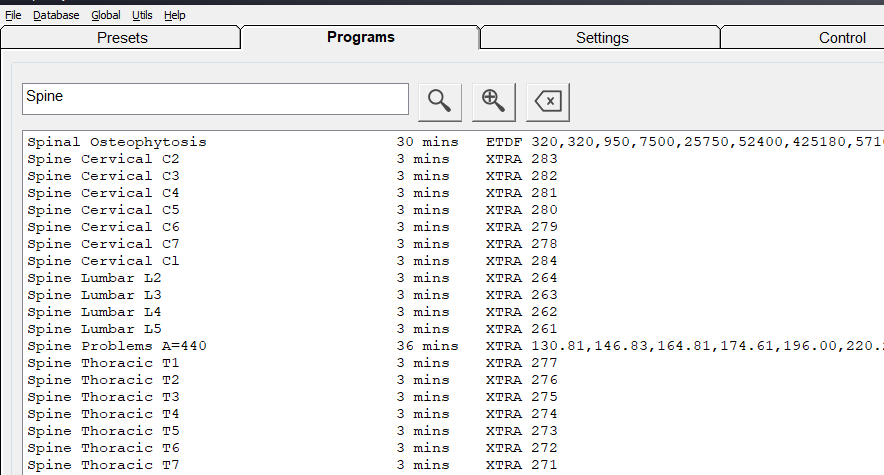Select Spine Cervical C4 row
The width and height of the screenshot is (884, 475).
[455, 193]
